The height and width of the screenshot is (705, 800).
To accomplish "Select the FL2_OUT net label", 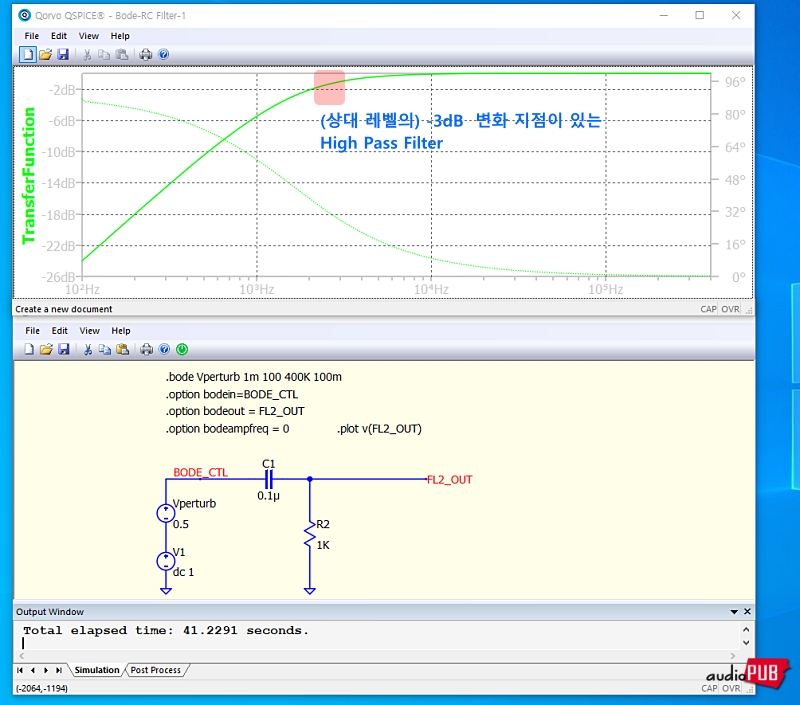I will (449, 480).
